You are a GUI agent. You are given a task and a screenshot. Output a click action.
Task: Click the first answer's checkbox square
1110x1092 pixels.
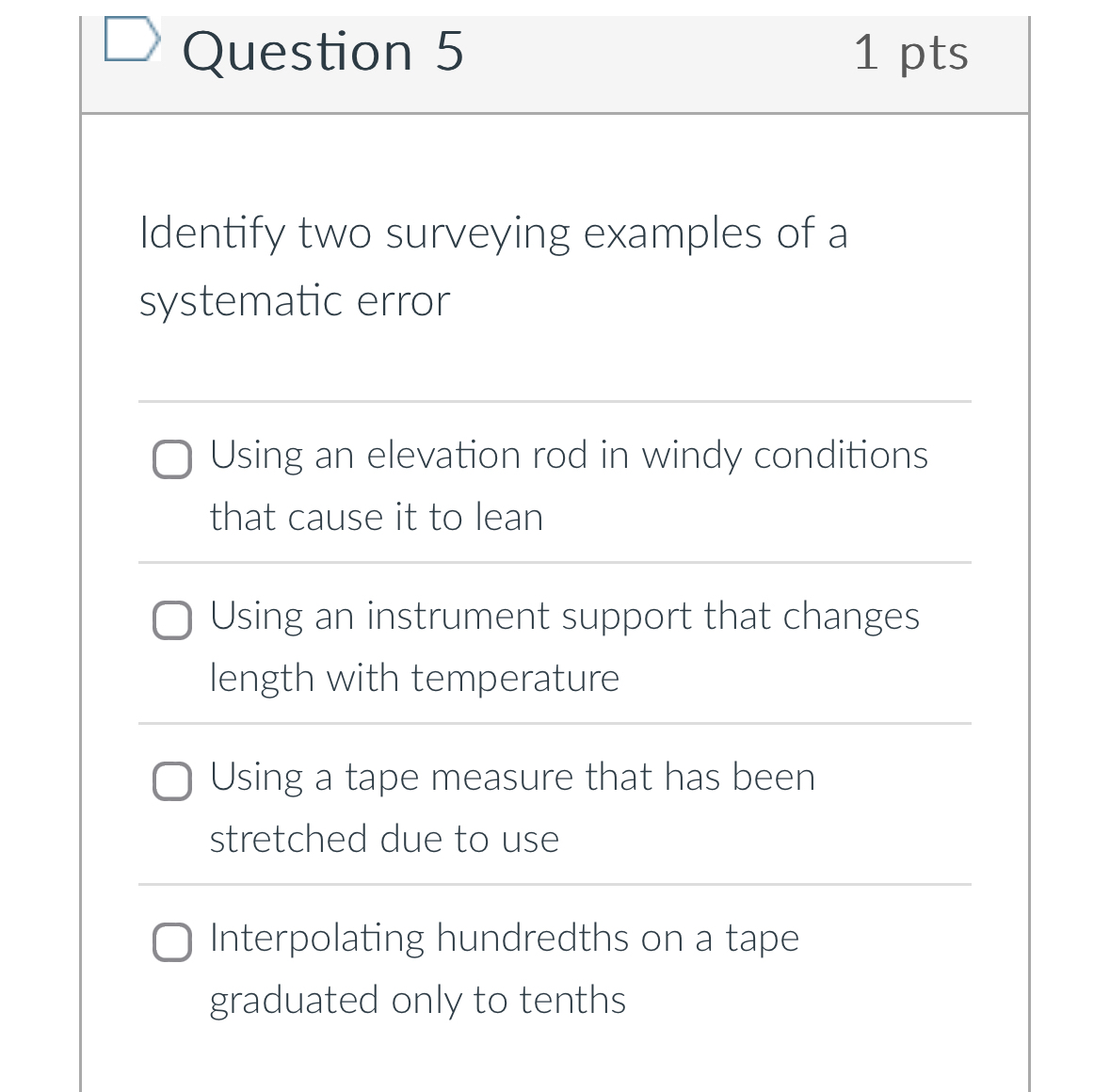(x=171, y=460)
